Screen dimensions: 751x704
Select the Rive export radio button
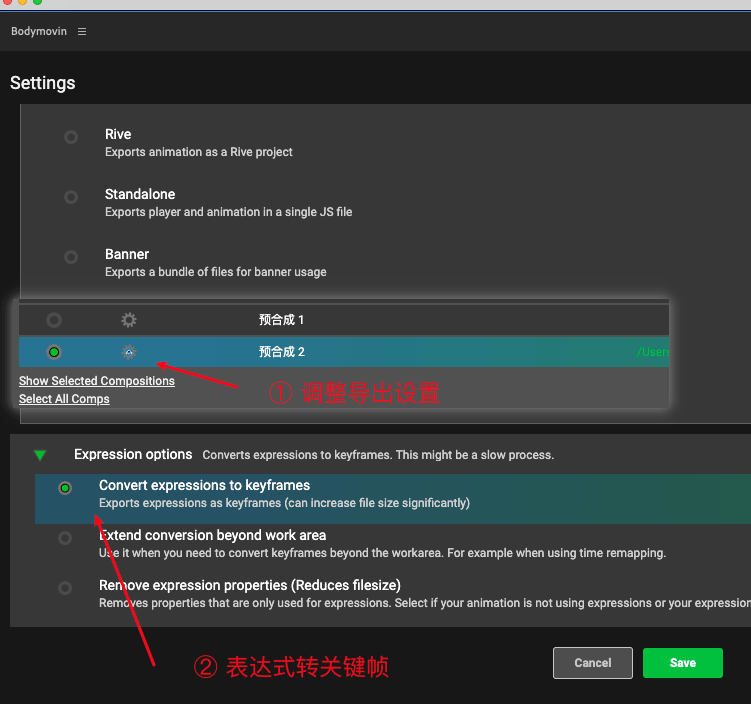pyautogui.click(x=71, y=137)
